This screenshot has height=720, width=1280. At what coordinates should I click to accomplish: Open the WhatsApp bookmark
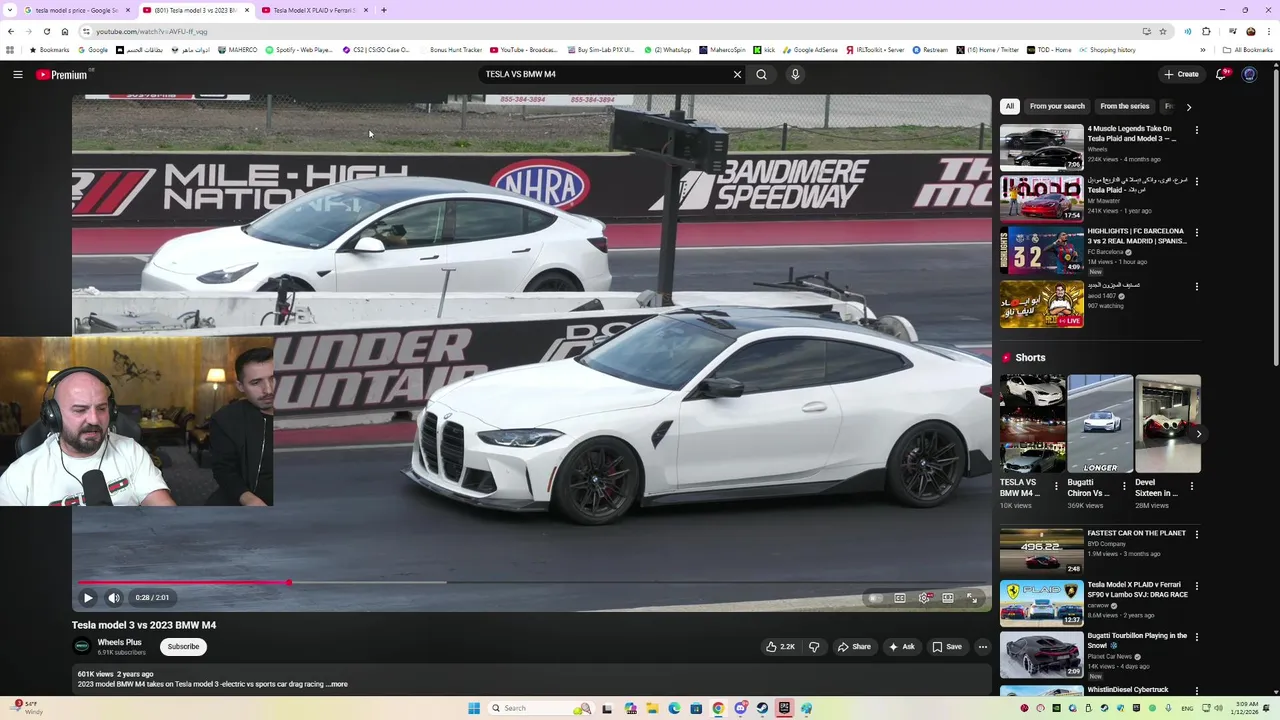click(667, 50)
